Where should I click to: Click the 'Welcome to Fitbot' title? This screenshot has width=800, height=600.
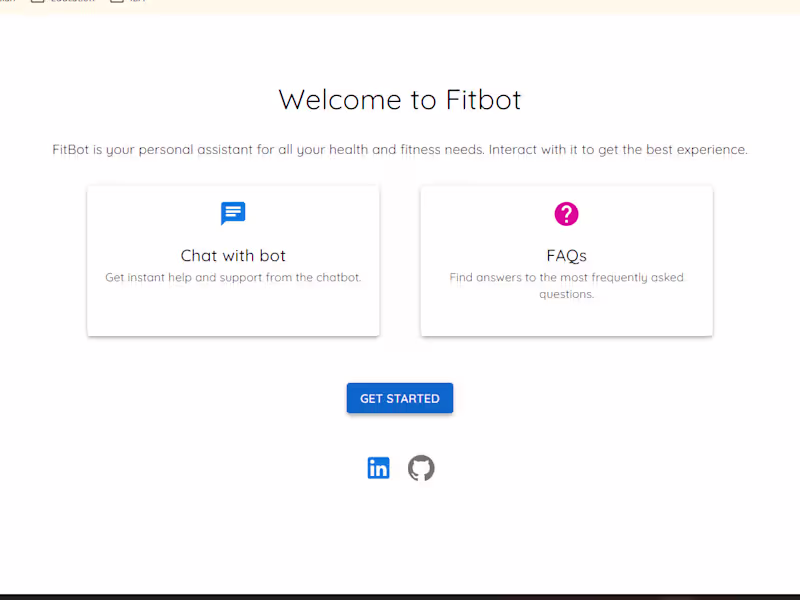(400, 99)
